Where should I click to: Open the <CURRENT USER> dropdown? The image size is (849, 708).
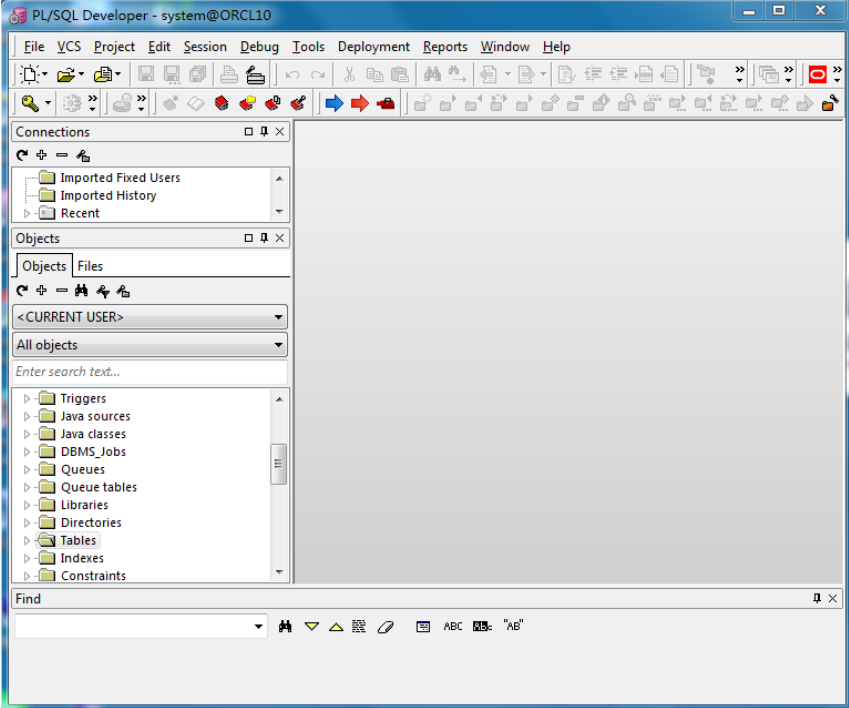pos(150,317)
